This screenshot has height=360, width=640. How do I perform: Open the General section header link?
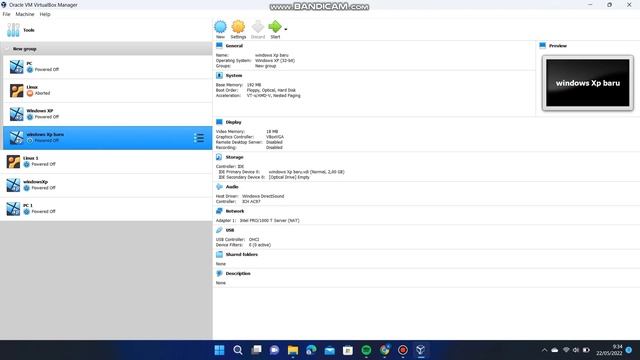(x=234, y=46)
